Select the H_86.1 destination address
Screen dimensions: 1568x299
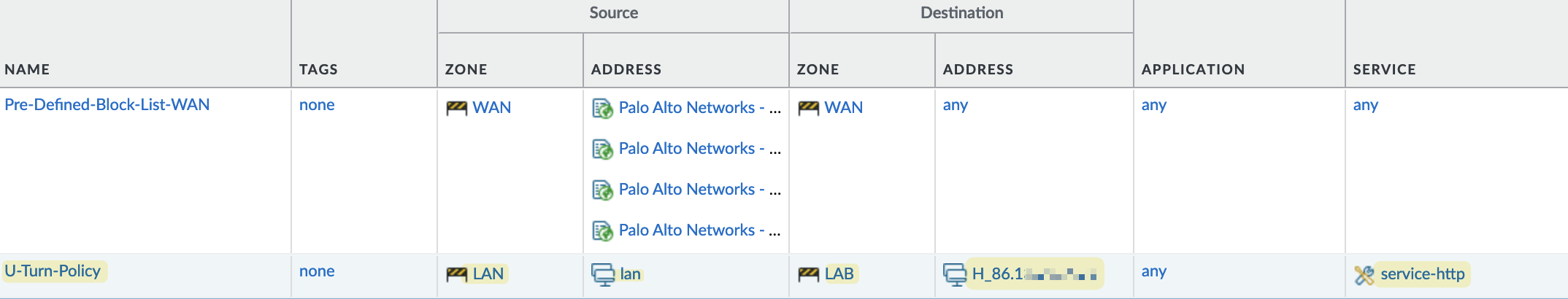tap(1034, 274)
